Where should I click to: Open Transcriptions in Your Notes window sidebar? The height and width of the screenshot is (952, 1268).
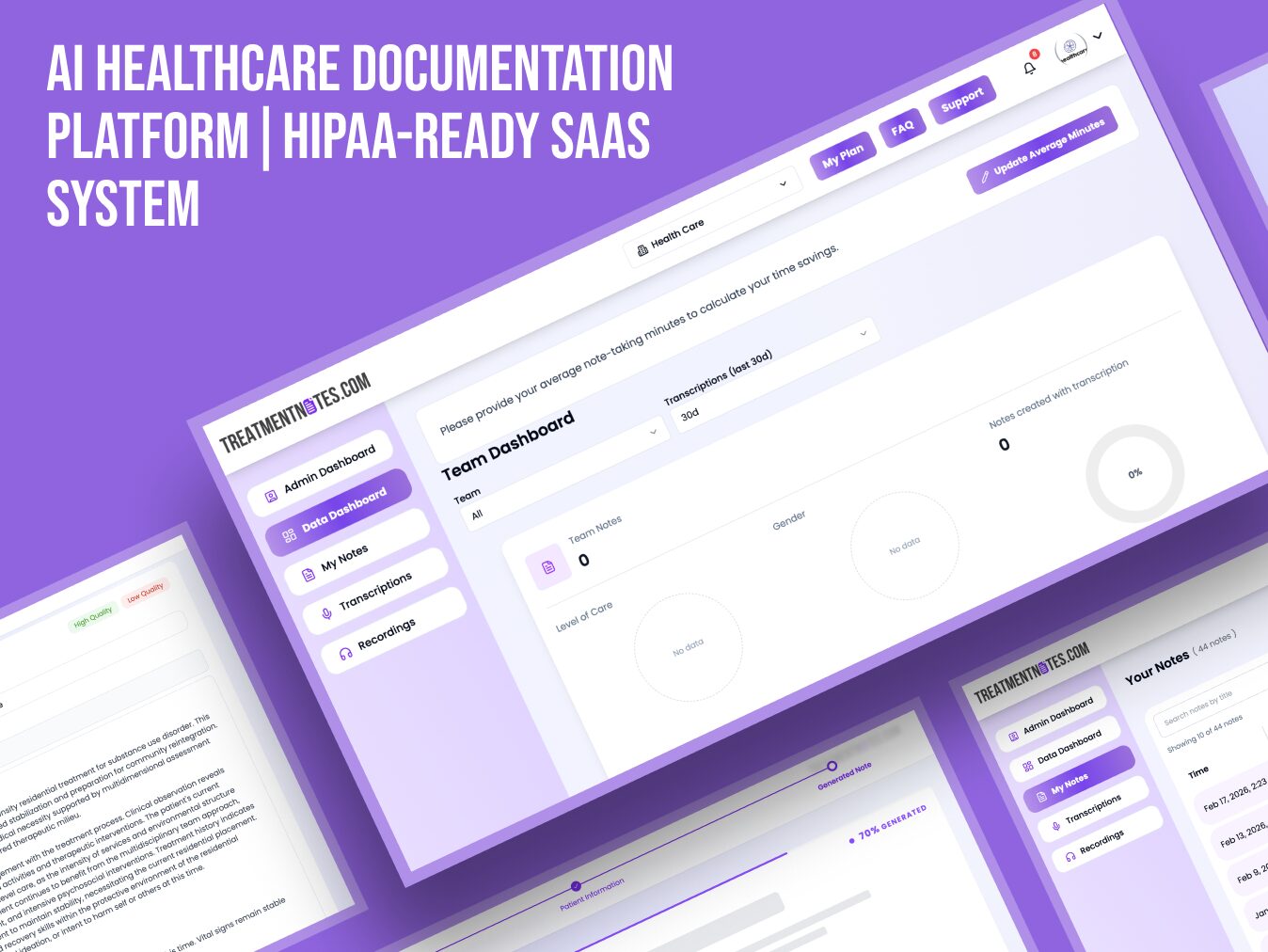pos(1093,809)
